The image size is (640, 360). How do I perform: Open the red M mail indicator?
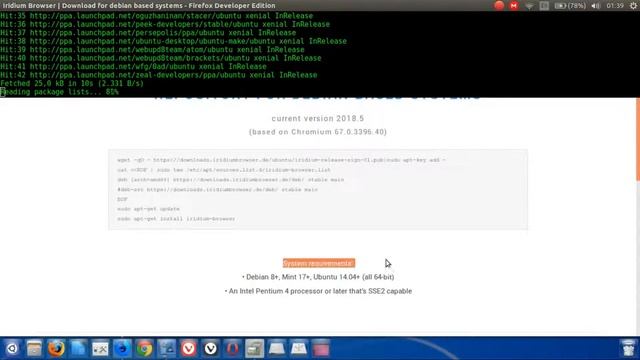click(514, 5)
